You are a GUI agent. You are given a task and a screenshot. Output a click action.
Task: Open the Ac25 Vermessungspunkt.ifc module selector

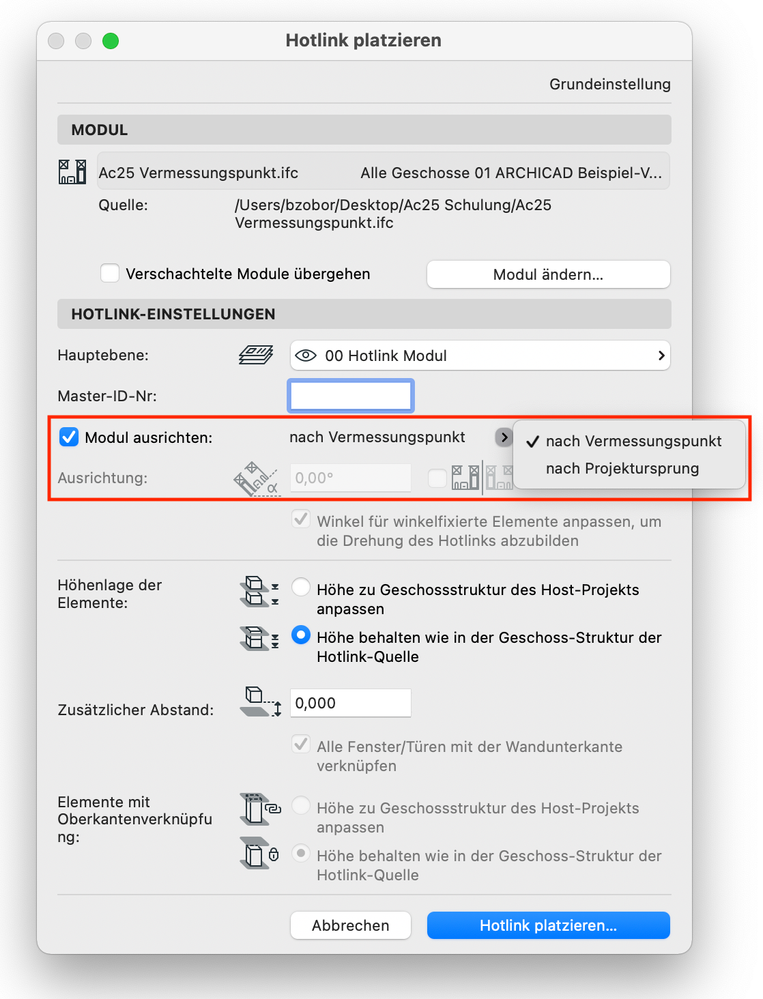coord(383,172)
